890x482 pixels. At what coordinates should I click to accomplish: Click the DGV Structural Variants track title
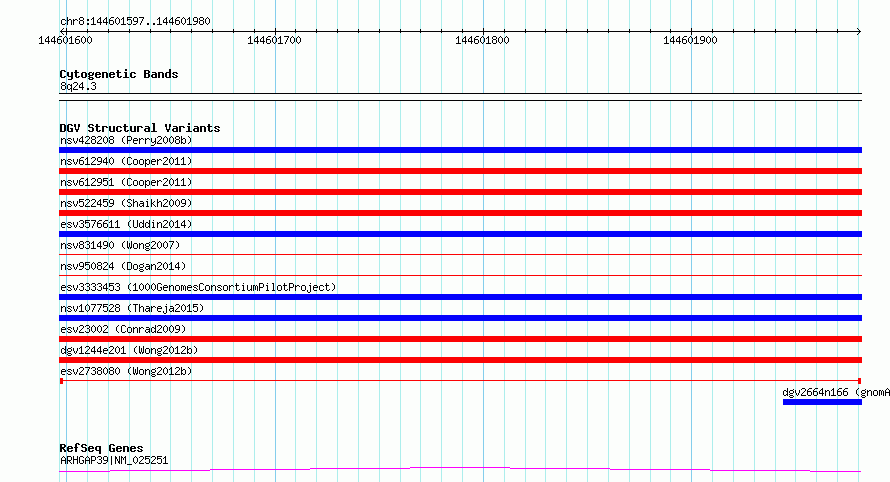click(140, 128)
